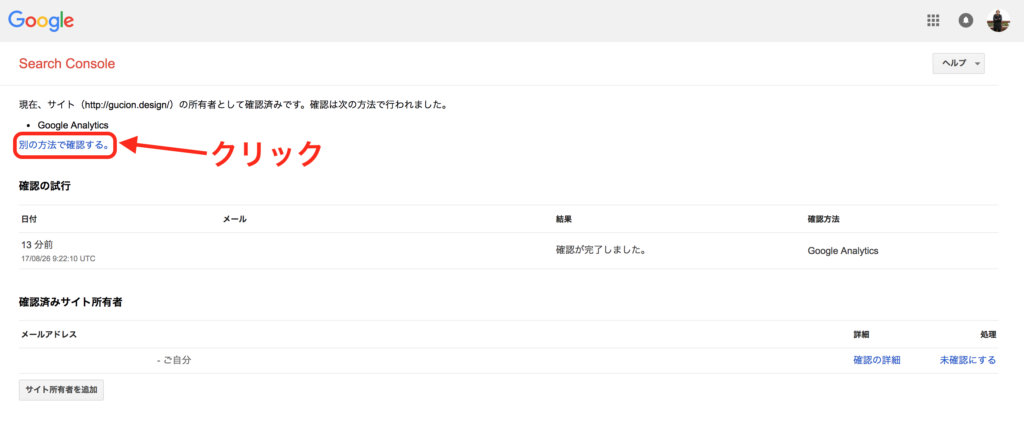The width and height of the screenshot is (1024, 434).
Task: Click the 未確認にする link
Action: click(967, 360)
